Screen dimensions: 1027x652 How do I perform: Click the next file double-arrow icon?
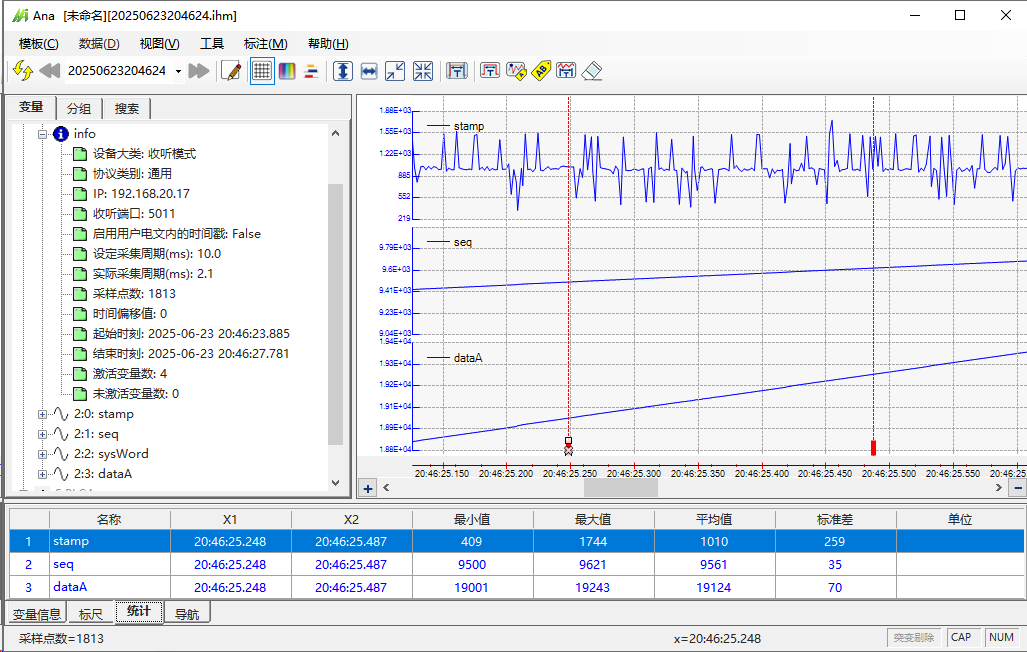point(198,71)
